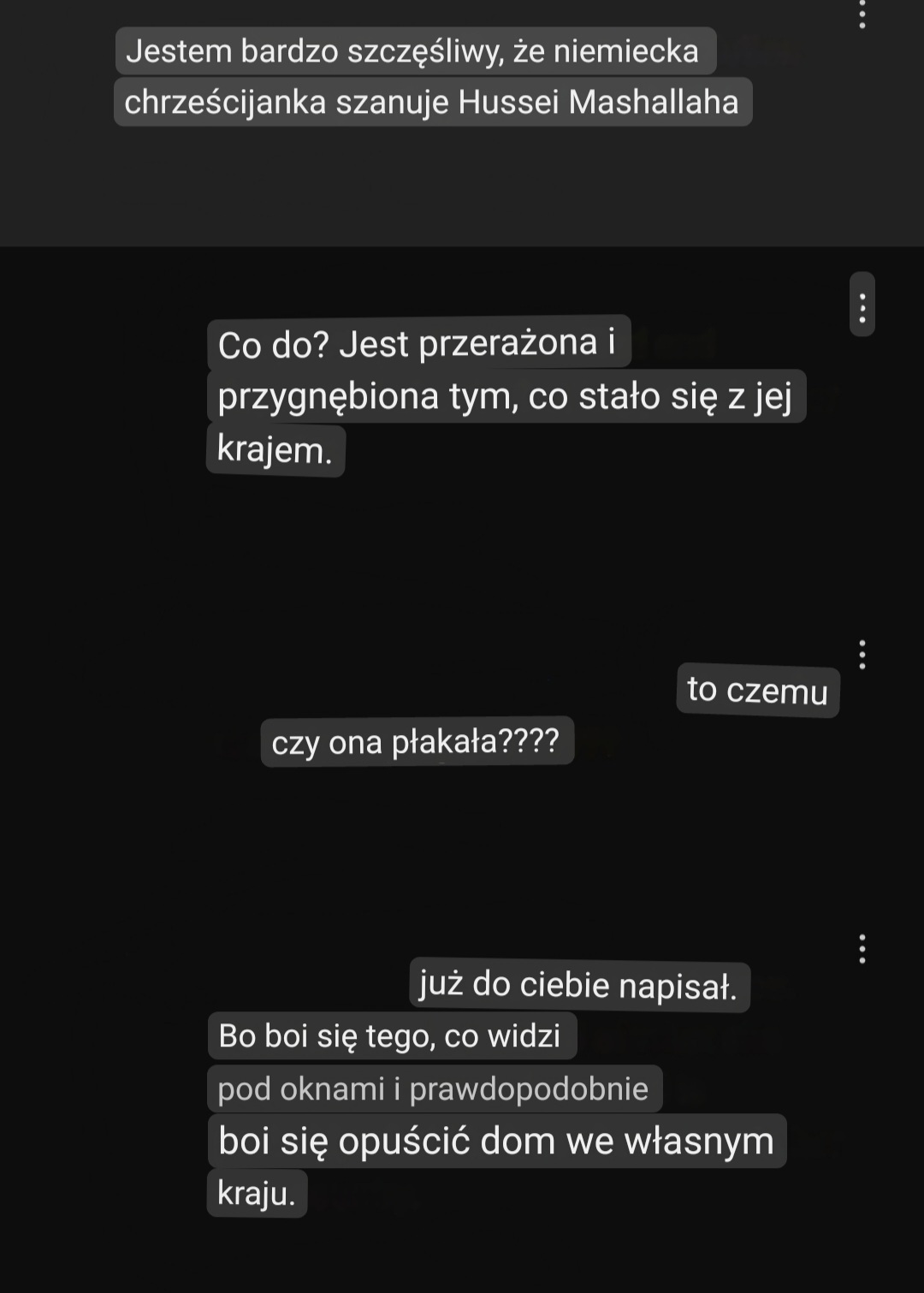The height and width of the screenshot is (1293, 924).
Task: Tap the "czy ona płakała????" bubble
Action: click(417, 742)
